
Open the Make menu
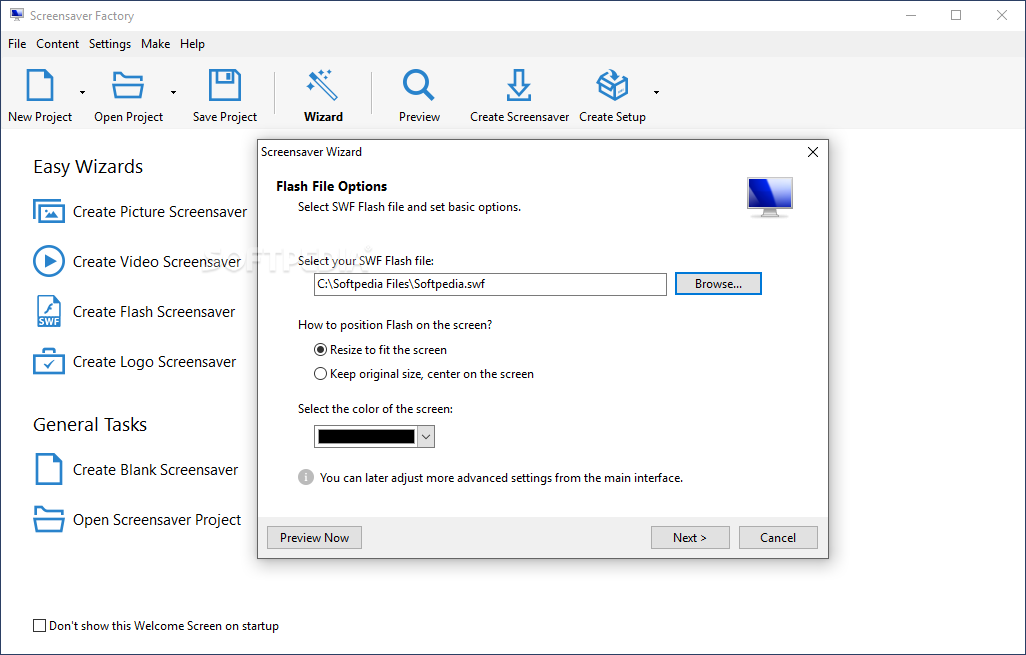(156, 44)
